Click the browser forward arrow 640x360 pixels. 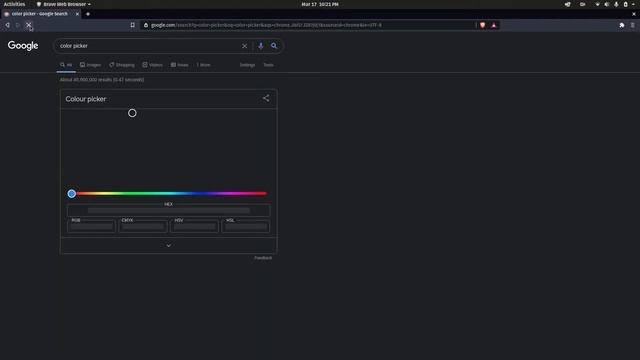tap(18, 25)
